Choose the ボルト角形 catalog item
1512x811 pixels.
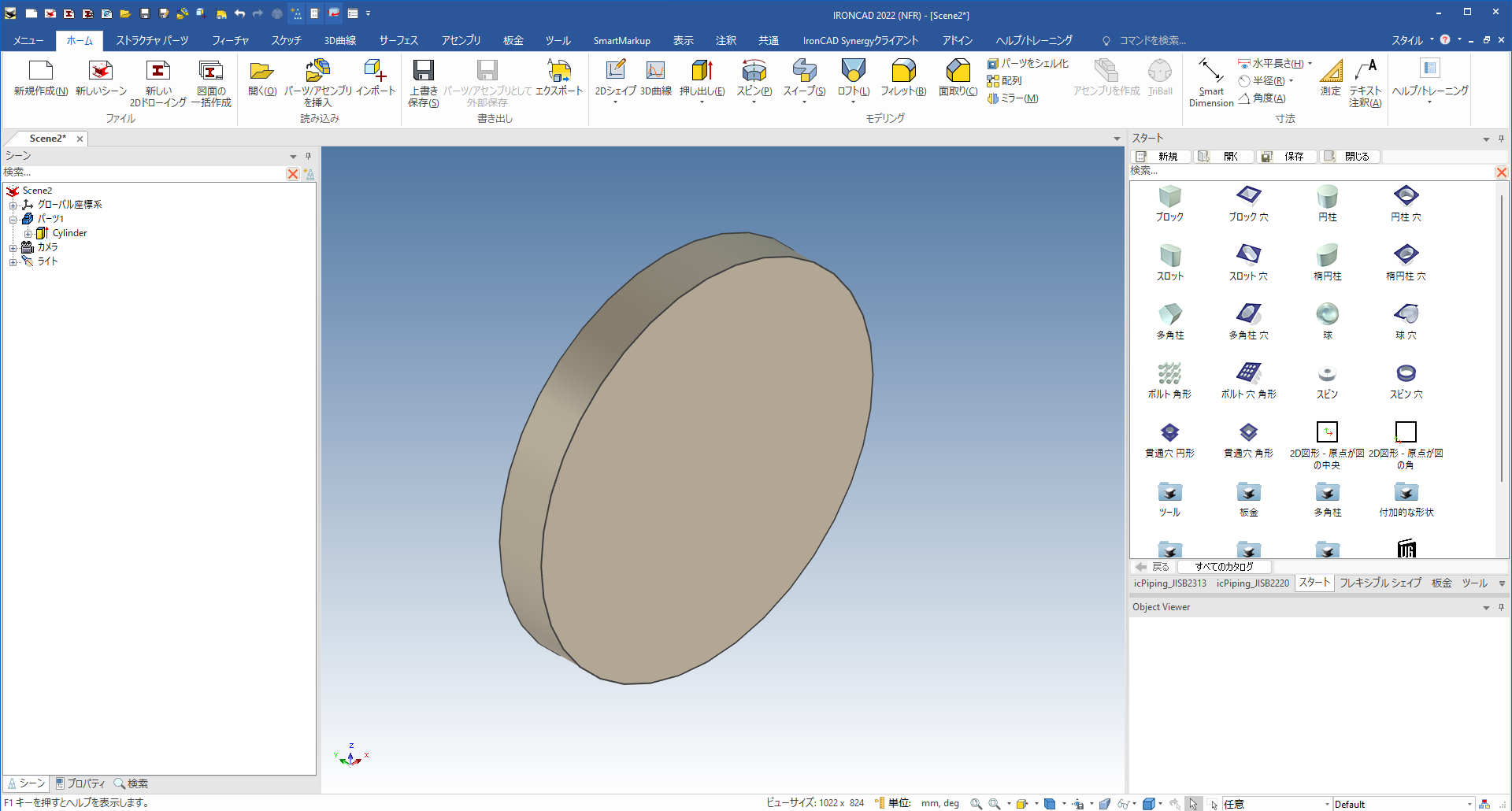pyautogui.click(x=1169, y=374)
